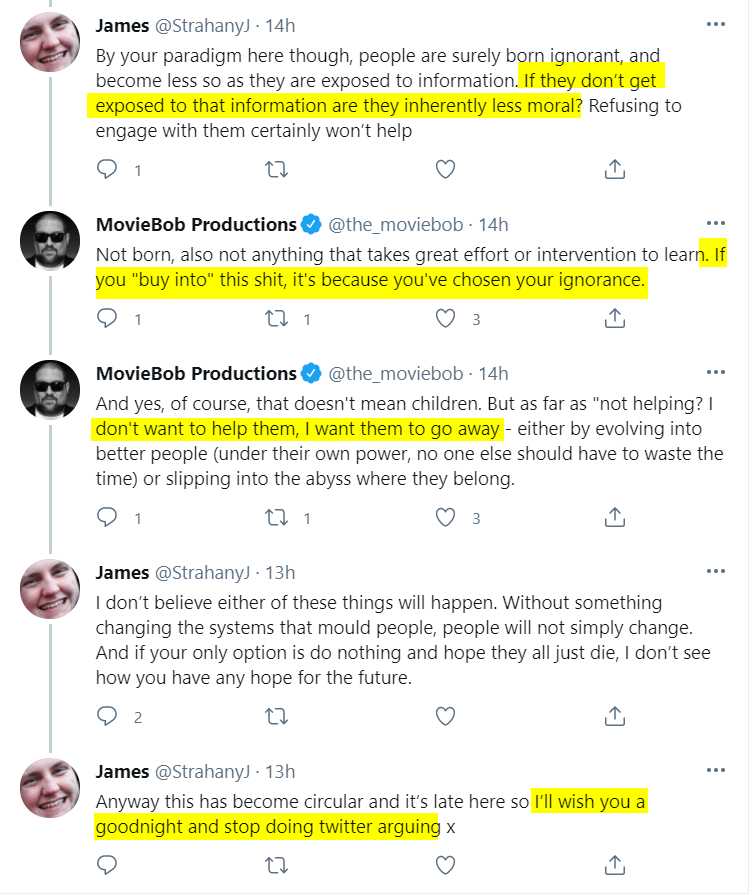The width and height of the screenshot is (750, 894).
Task: Like MovieBob's "slipping into the abyss" tweet
Action: point(445,517)
